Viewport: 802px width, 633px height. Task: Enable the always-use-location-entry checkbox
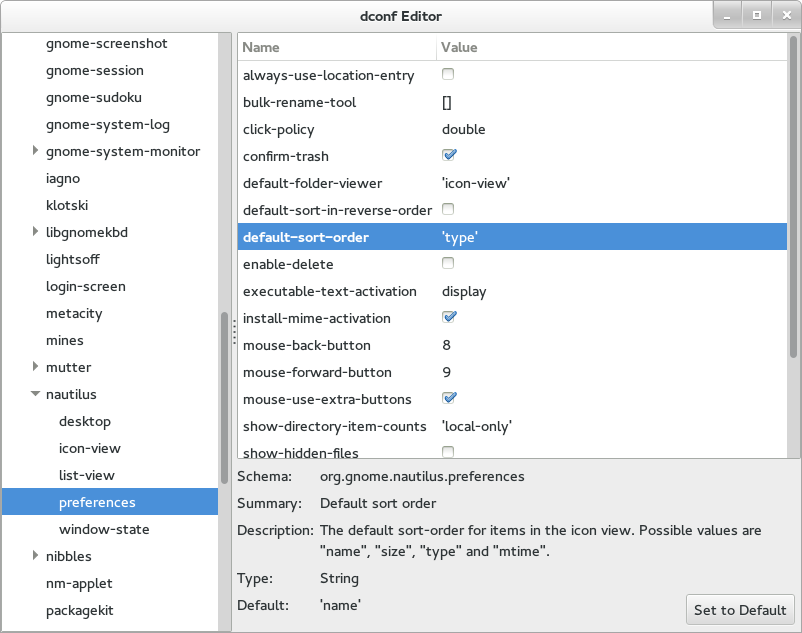click(x=448, y=75)
